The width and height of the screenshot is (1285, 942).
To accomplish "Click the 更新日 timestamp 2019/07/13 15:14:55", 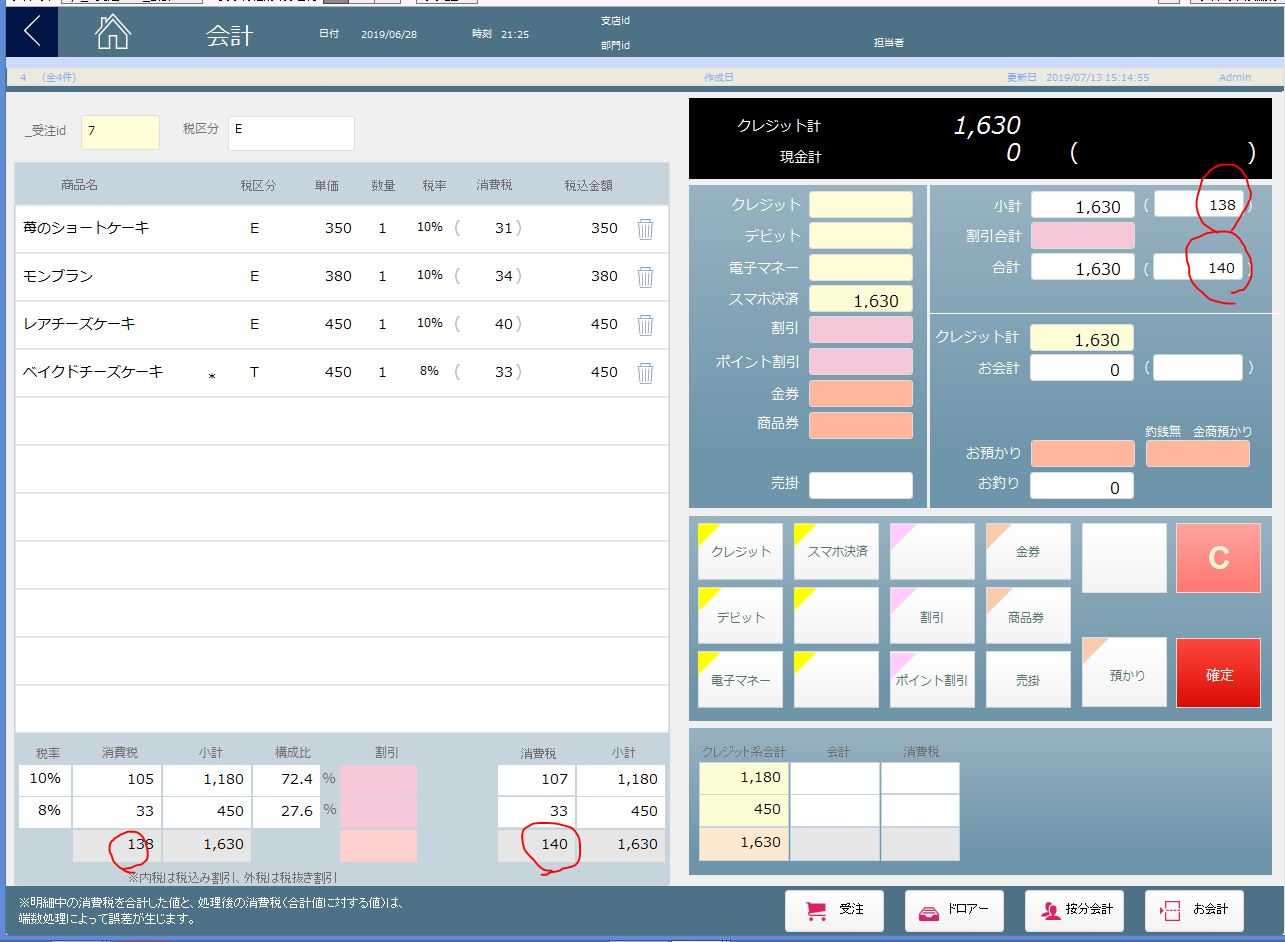I will pos(1097,77).
